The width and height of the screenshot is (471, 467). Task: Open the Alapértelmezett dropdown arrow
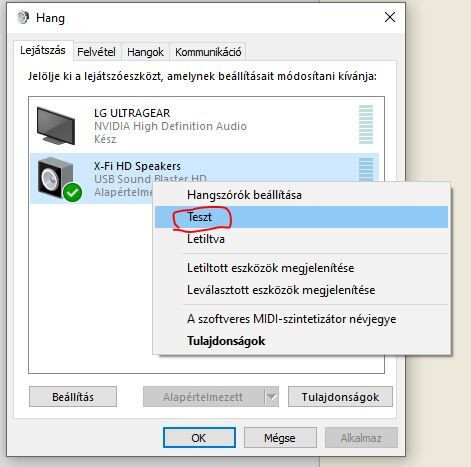pos(272,397)
